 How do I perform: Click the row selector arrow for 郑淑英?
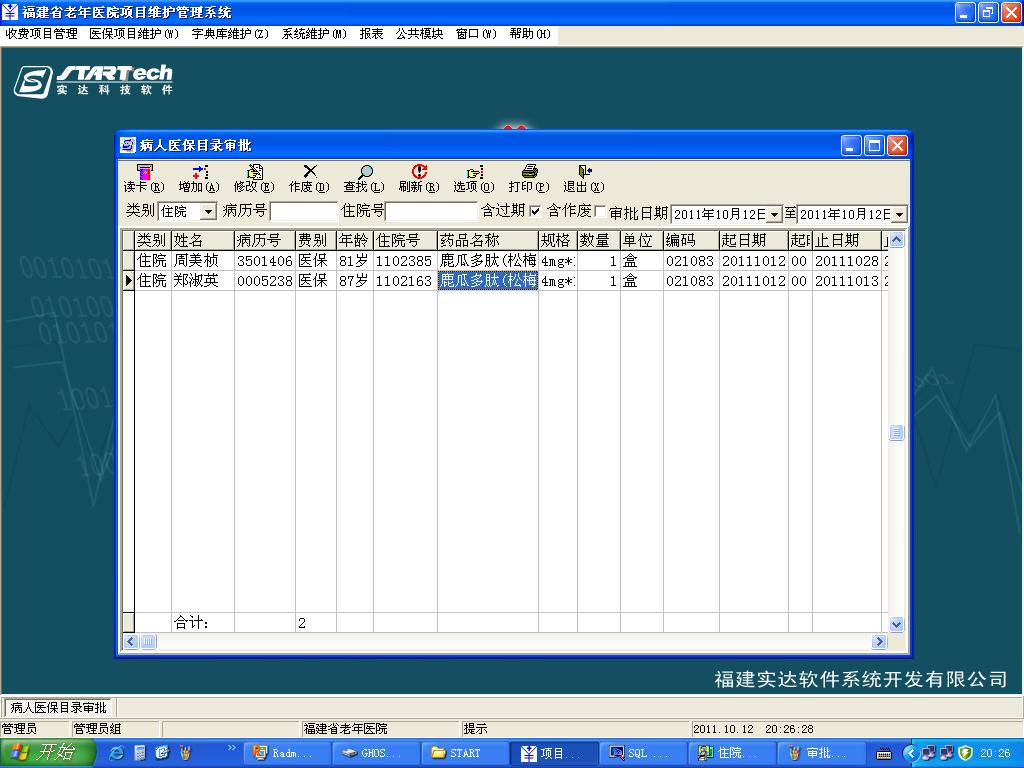click(x=128, y=280)
